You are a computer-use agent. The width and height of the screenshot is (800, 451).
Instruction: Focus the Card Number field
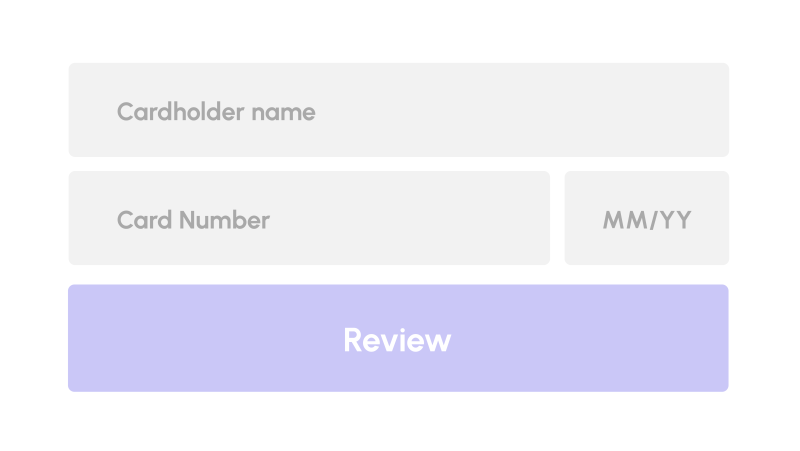(x=309, y=218)
